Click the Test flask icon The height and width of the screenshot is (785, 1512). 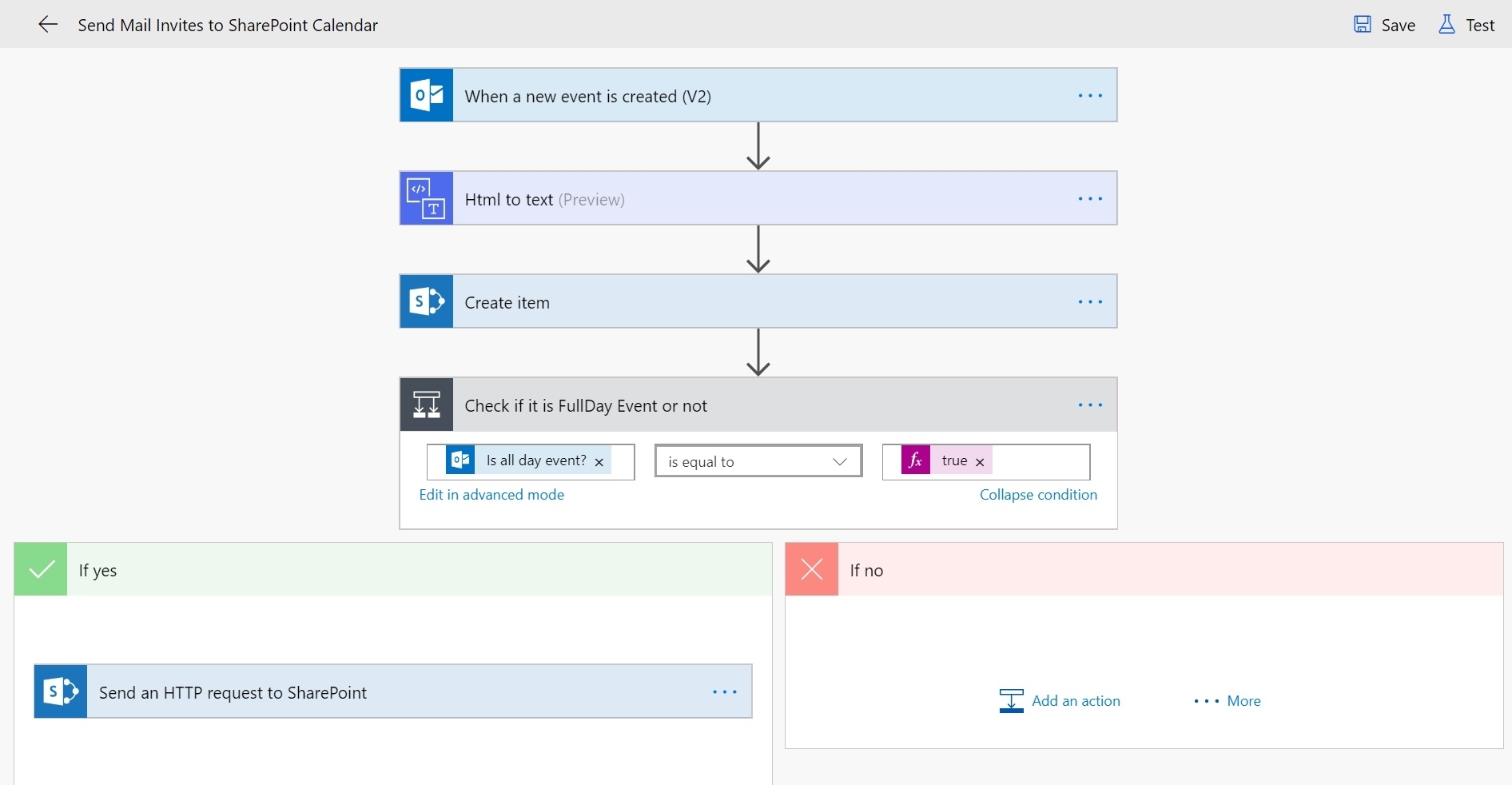pyautogui.click(x=1446, y=25)
